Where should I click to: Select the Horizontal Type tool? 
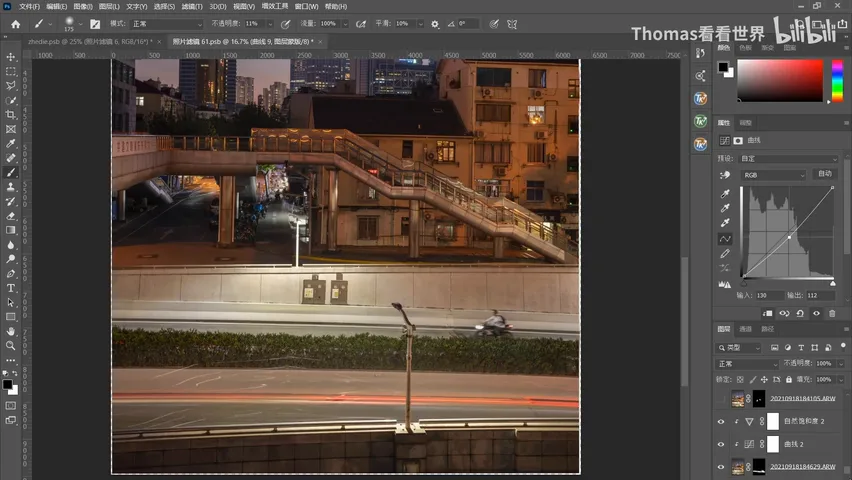[10, 288]
